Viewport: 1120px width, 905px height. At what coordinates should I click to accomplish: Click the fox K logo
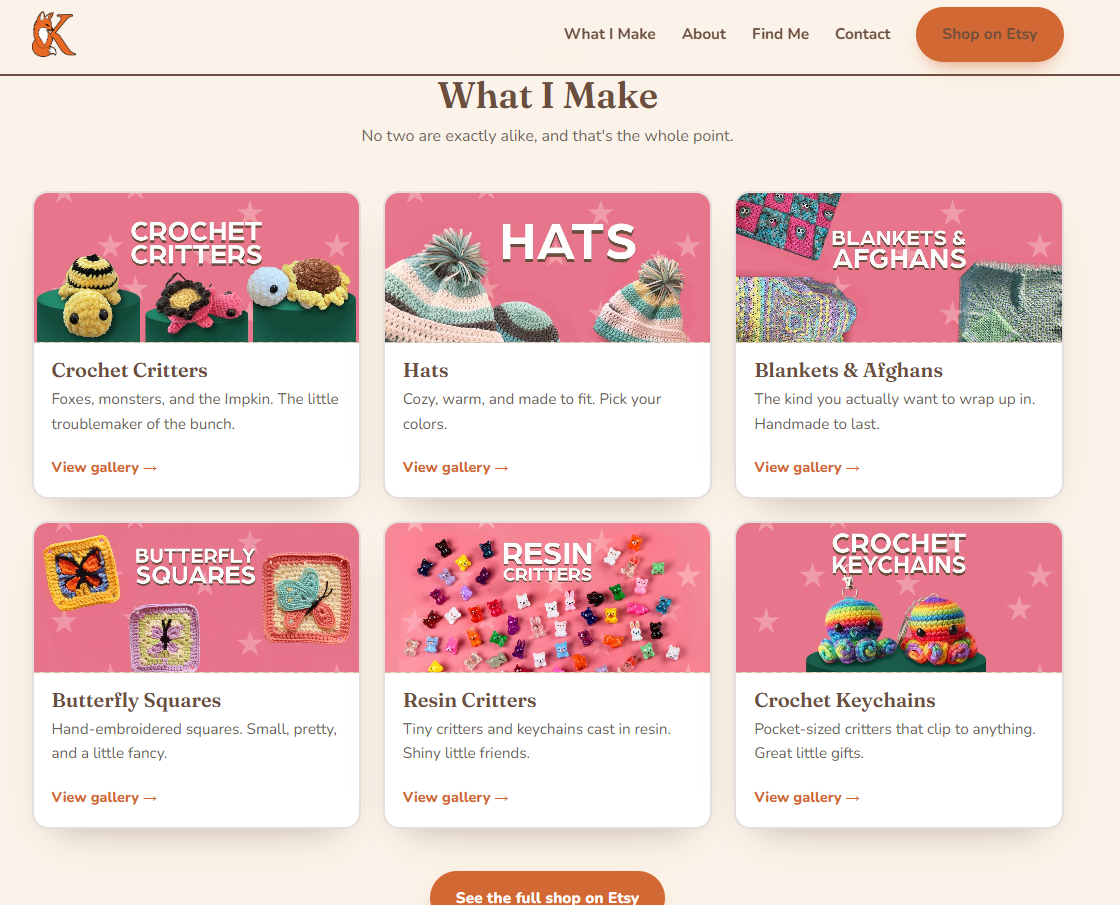pyautogui.click(x=54, y=34)
